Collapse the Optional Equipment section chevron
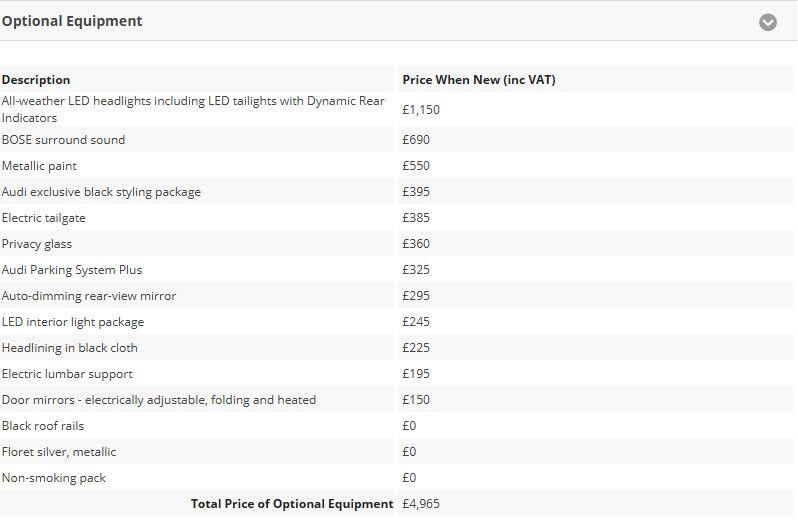 (767, 22)
